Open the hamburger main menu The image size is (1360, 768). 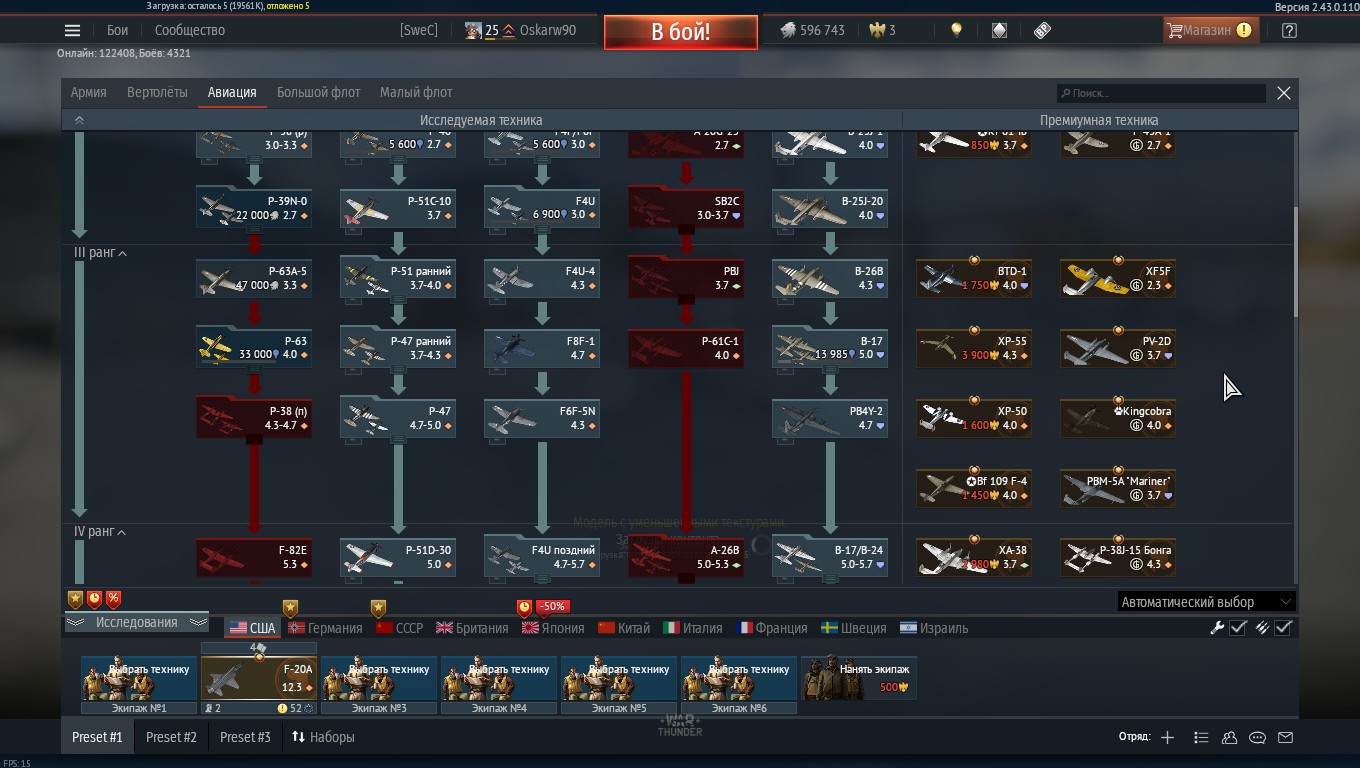pos(72,30)
